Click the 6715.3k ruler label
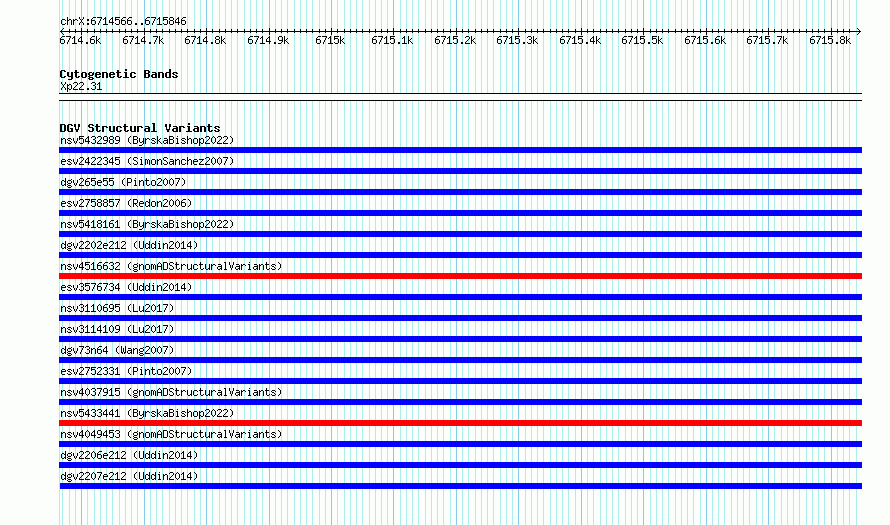The width and height of the screenshot is (890, 525). (517, 40)
